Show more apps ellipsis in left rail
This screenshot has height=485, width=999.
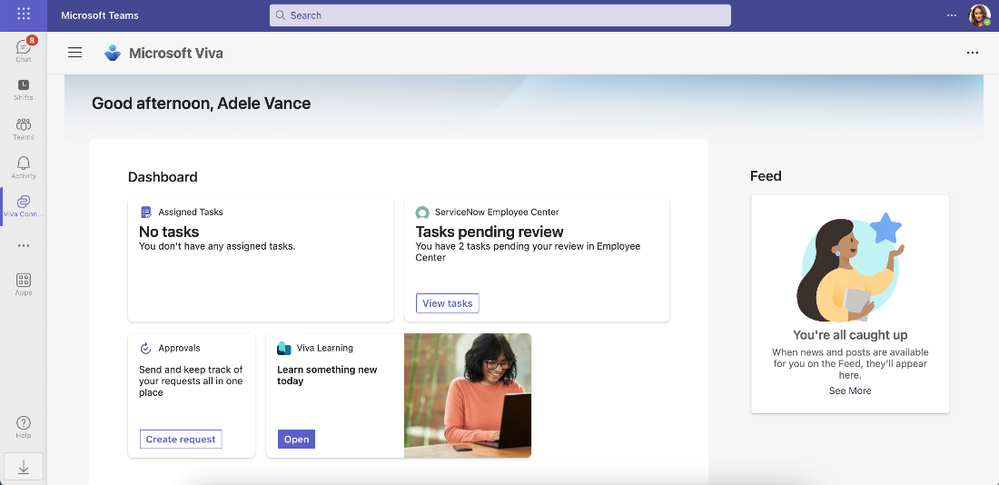(x=24, y=245)
